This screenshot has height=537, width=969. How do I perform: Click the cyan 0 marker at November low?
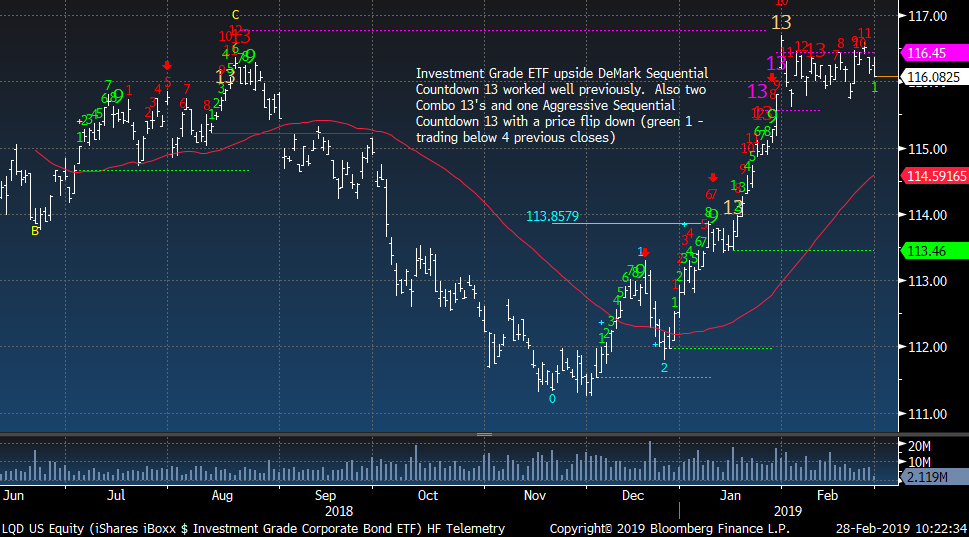tap(552, 399)
